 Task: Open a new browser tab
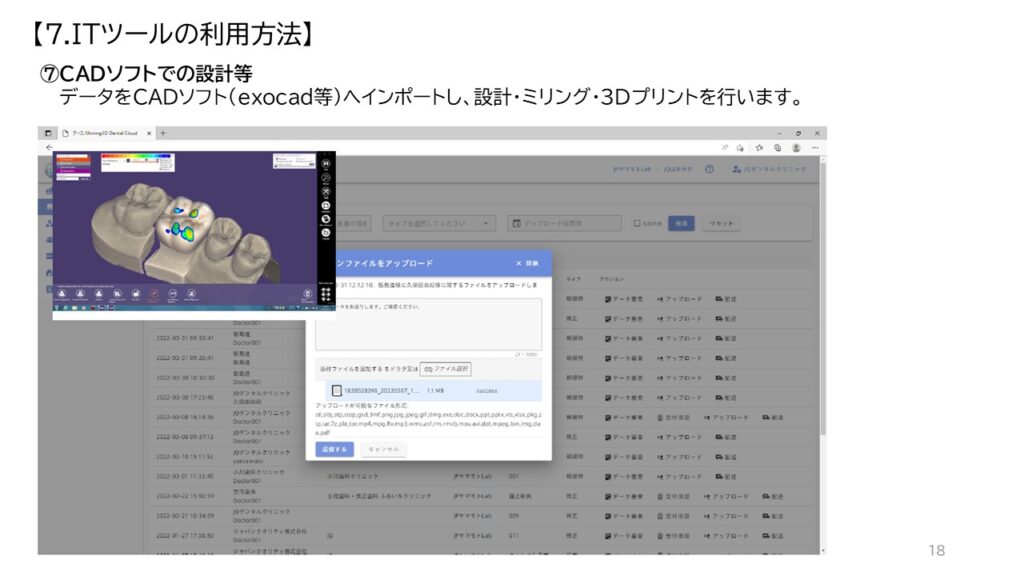pos(163,133)
